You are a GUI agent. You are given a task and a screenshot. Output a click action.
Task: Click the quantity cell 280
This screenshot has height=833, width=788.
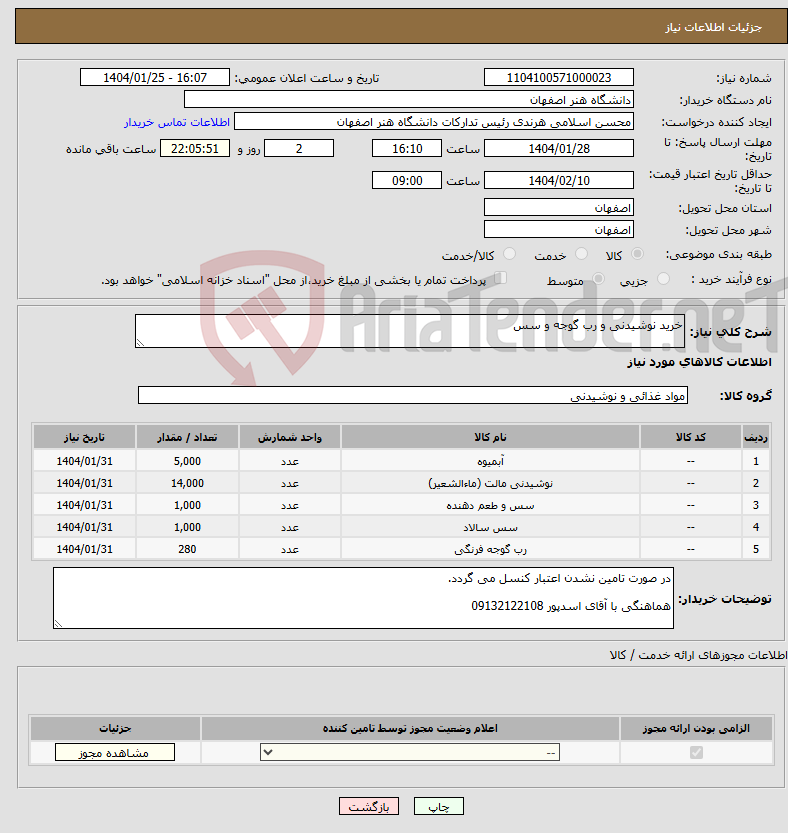[x=187, y=549]
